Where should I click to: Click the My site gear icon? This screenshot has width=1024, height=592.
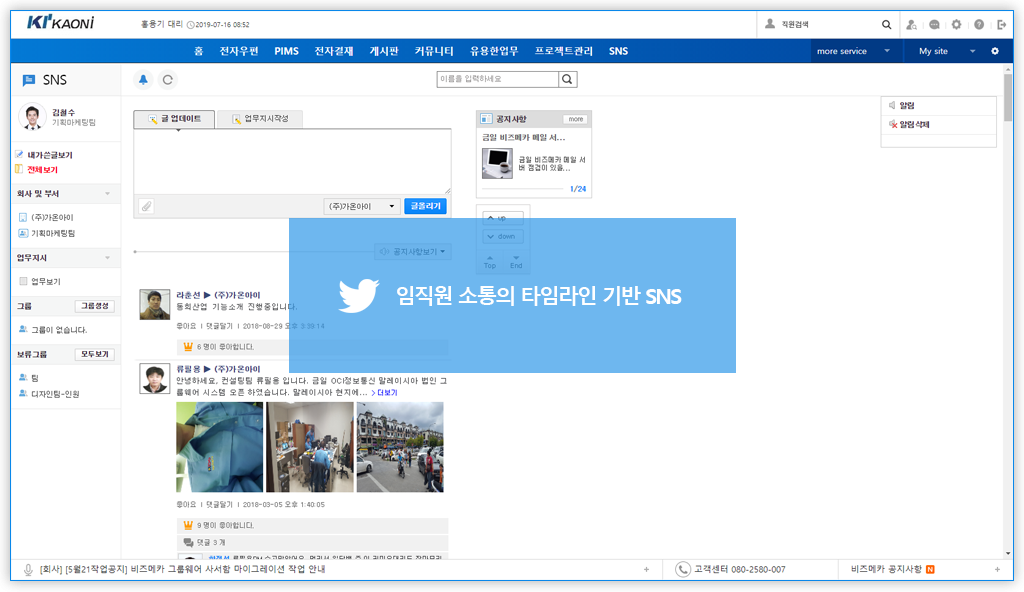tap(994, 51)
